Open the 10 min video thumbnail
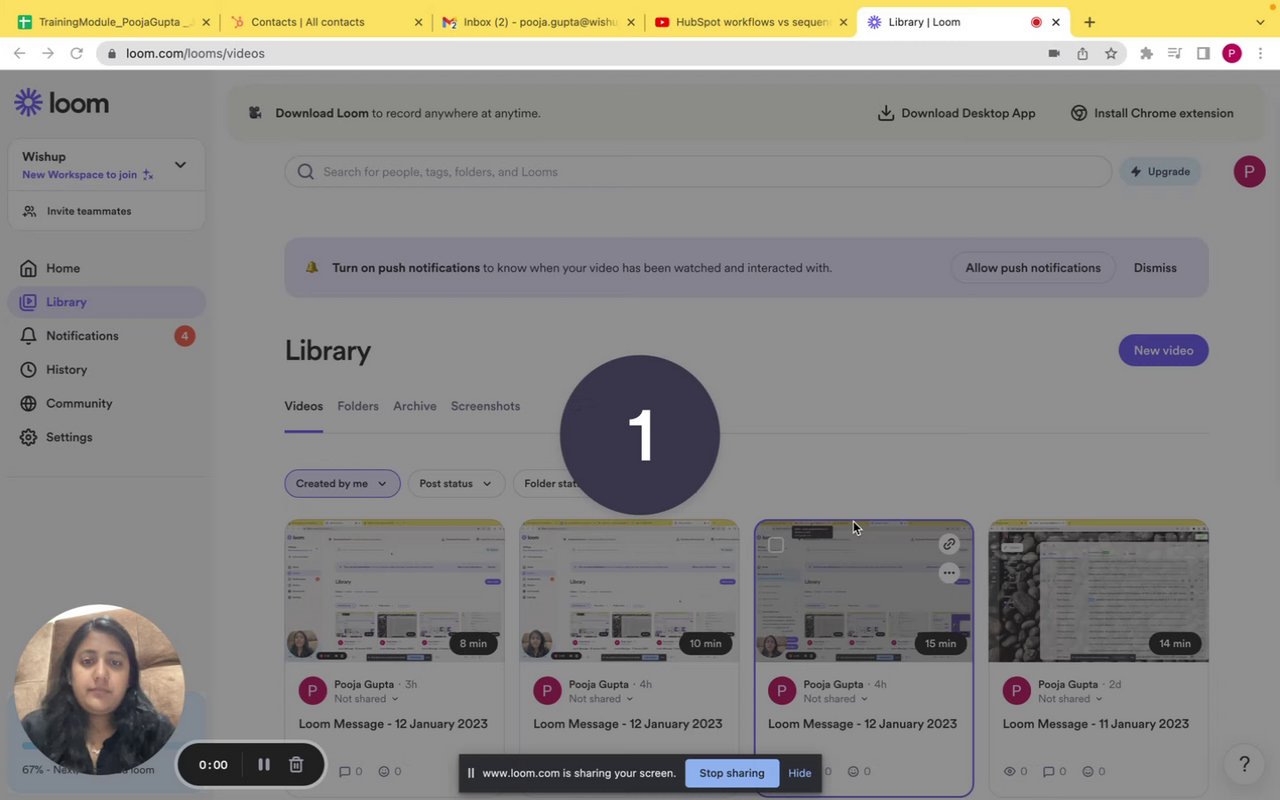The image size is (1280, 800). pyautogui.click(x=629, y=591)
